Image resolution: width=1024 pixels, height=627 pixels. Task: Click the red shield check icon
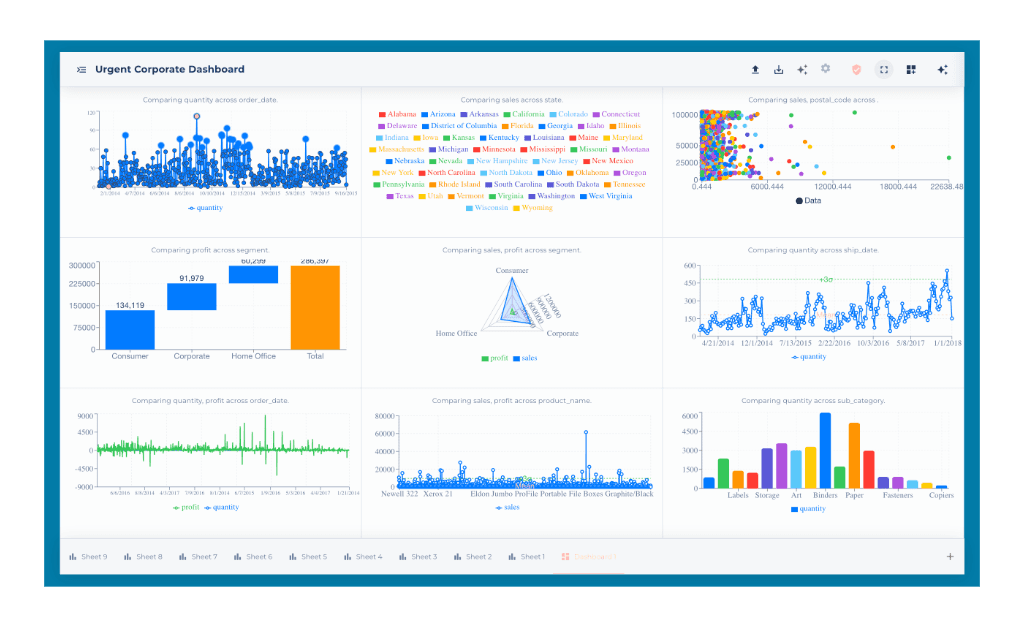(856, 69)
